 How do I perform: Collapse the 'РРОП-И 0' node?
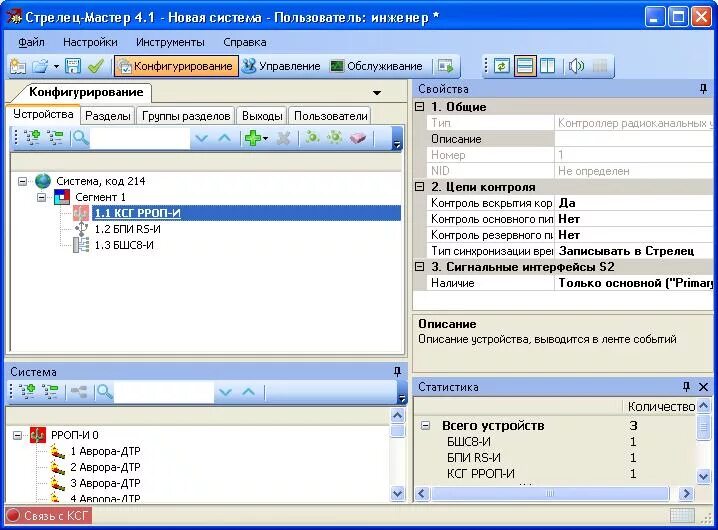pos(17,435)
